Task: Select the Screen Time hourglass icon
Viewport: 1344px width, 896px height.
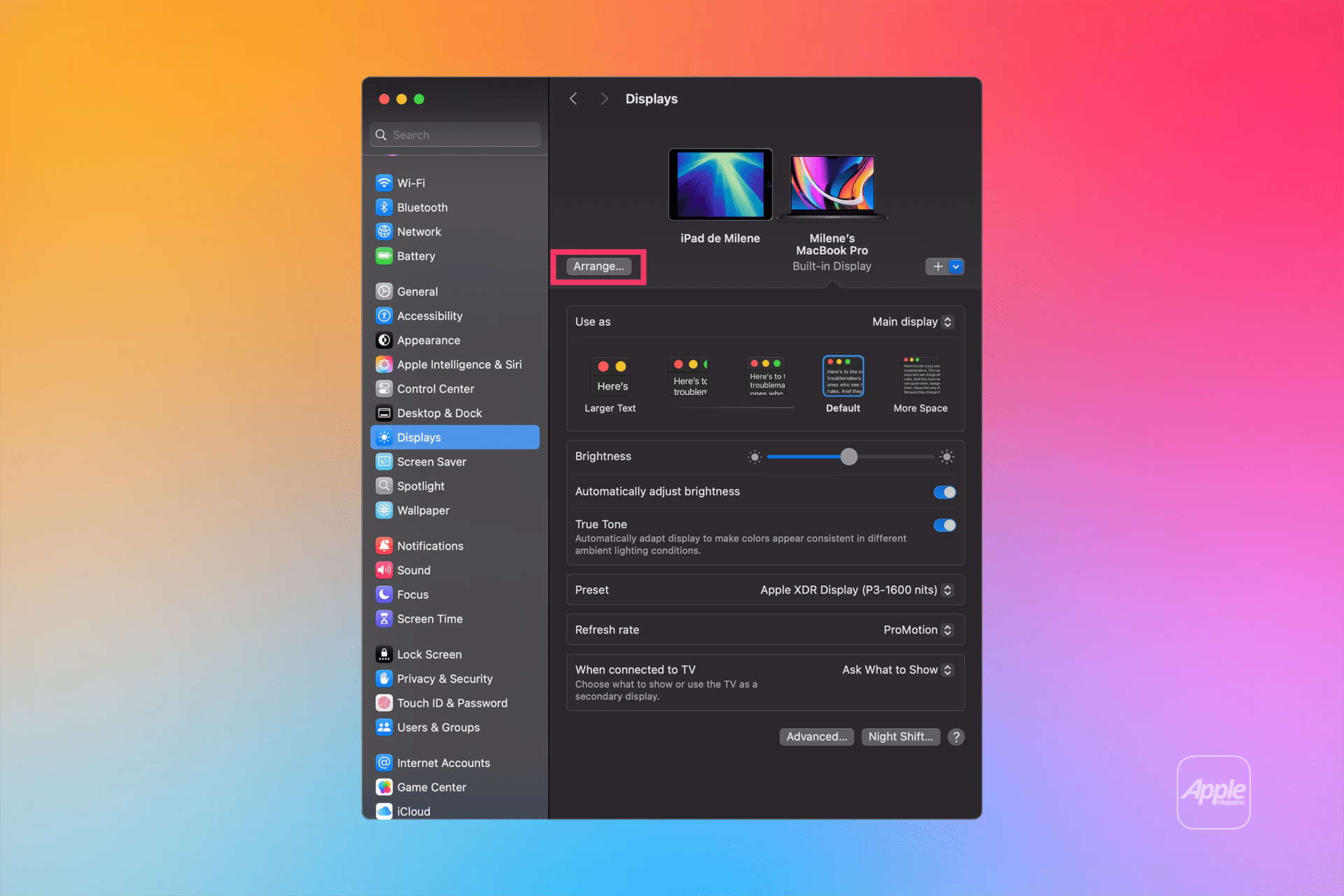Action: (x=384, y=619)
